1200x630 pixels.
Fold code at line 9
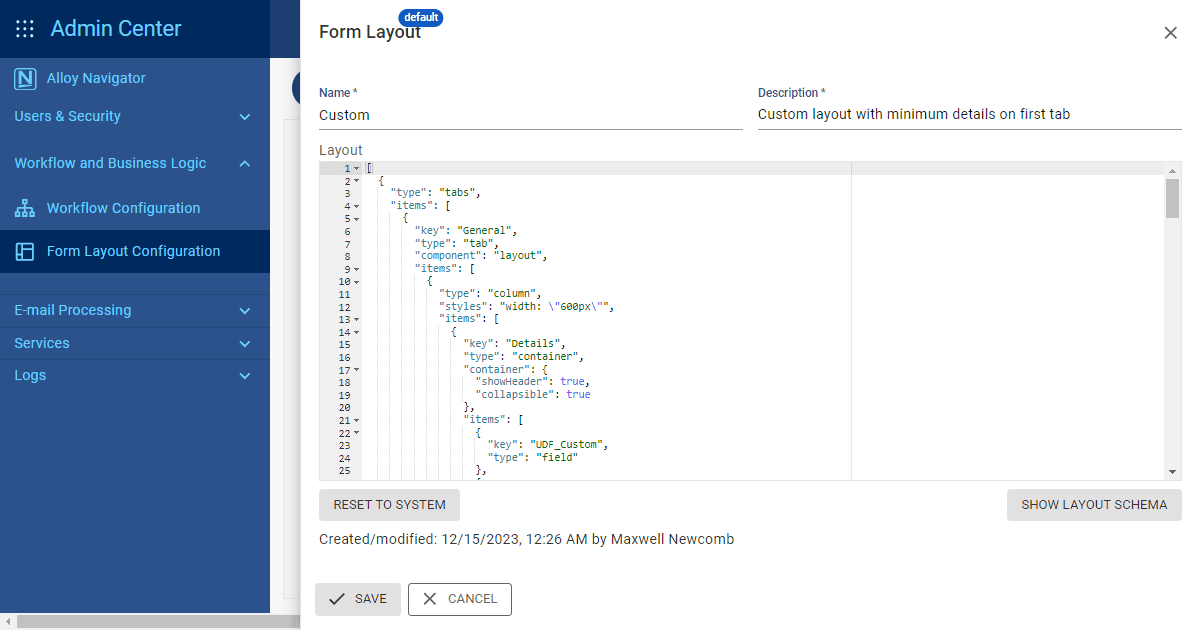(x=357, y=269)
